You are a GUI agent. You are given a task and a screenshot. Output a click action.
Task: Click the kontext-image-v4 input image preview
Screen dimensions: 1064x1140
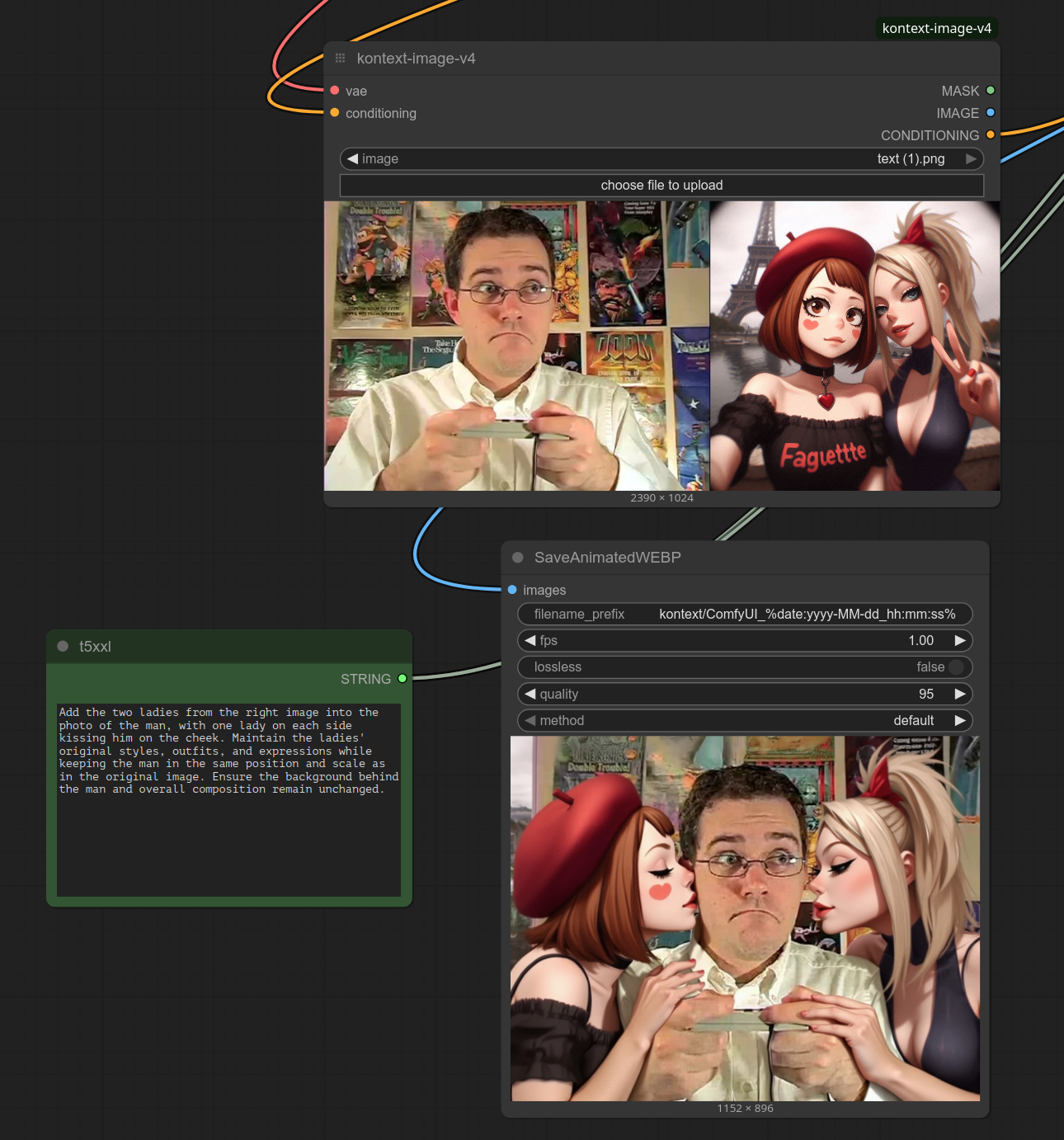[661, 346]
